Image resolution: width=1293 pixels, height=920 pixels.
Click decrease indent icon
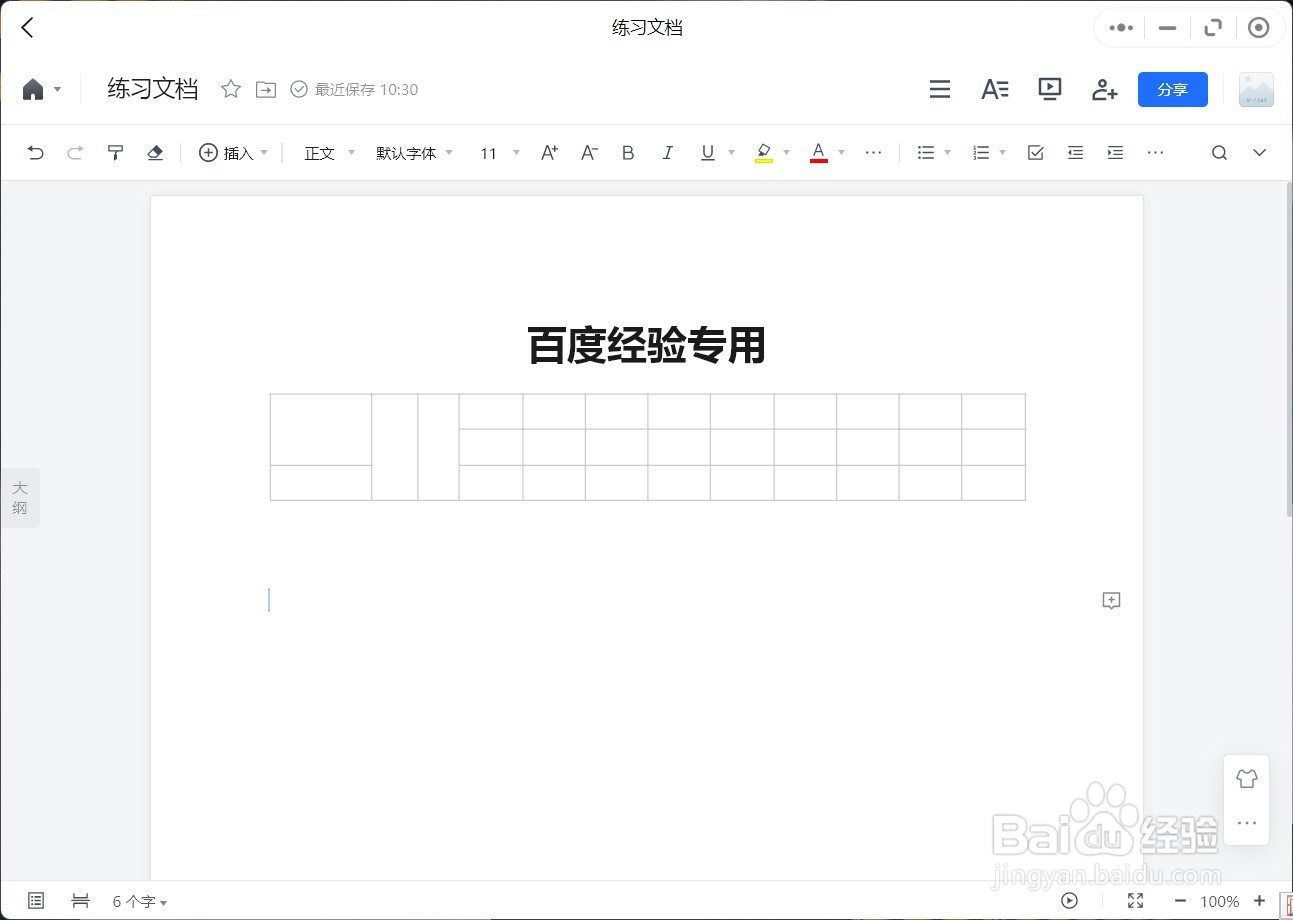1076,153
